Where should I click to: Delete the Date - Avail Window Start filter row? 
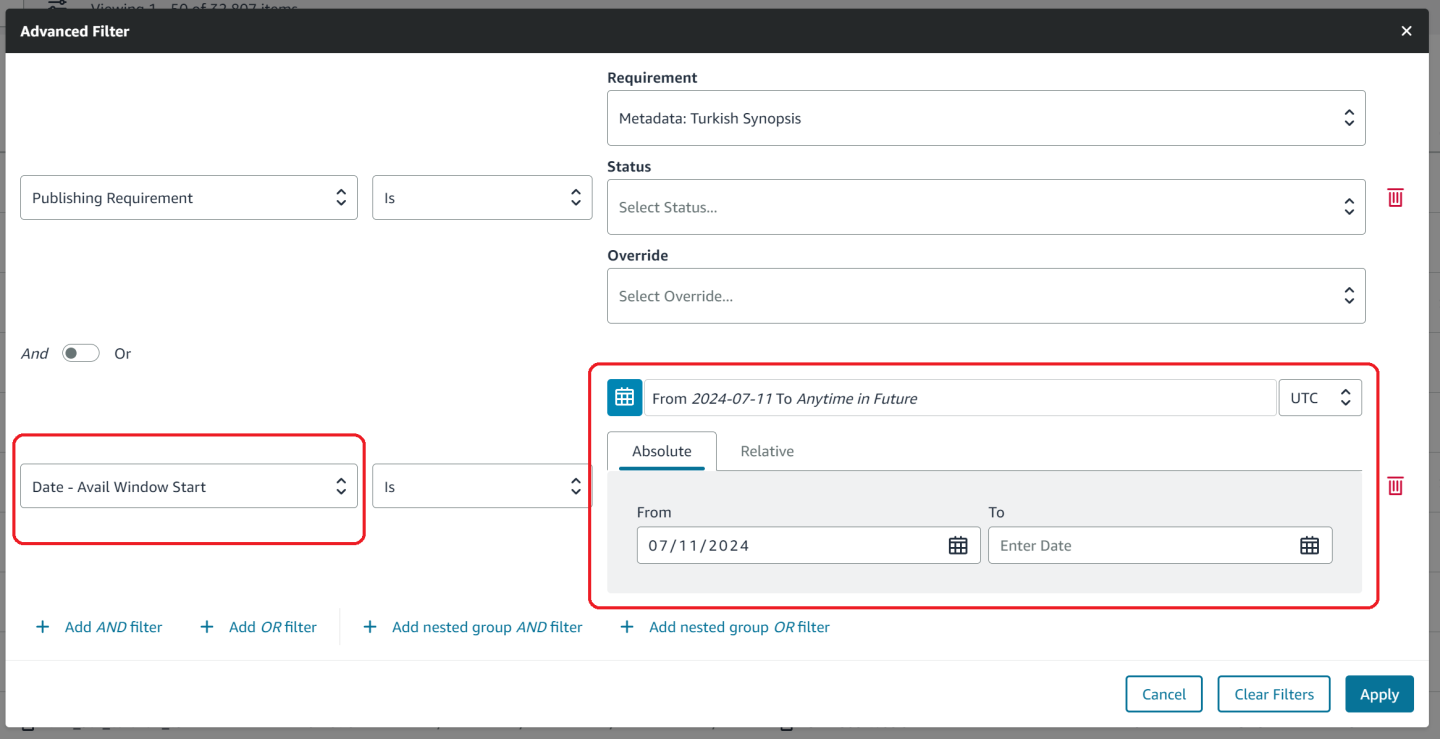click(x=1395, y=486)
